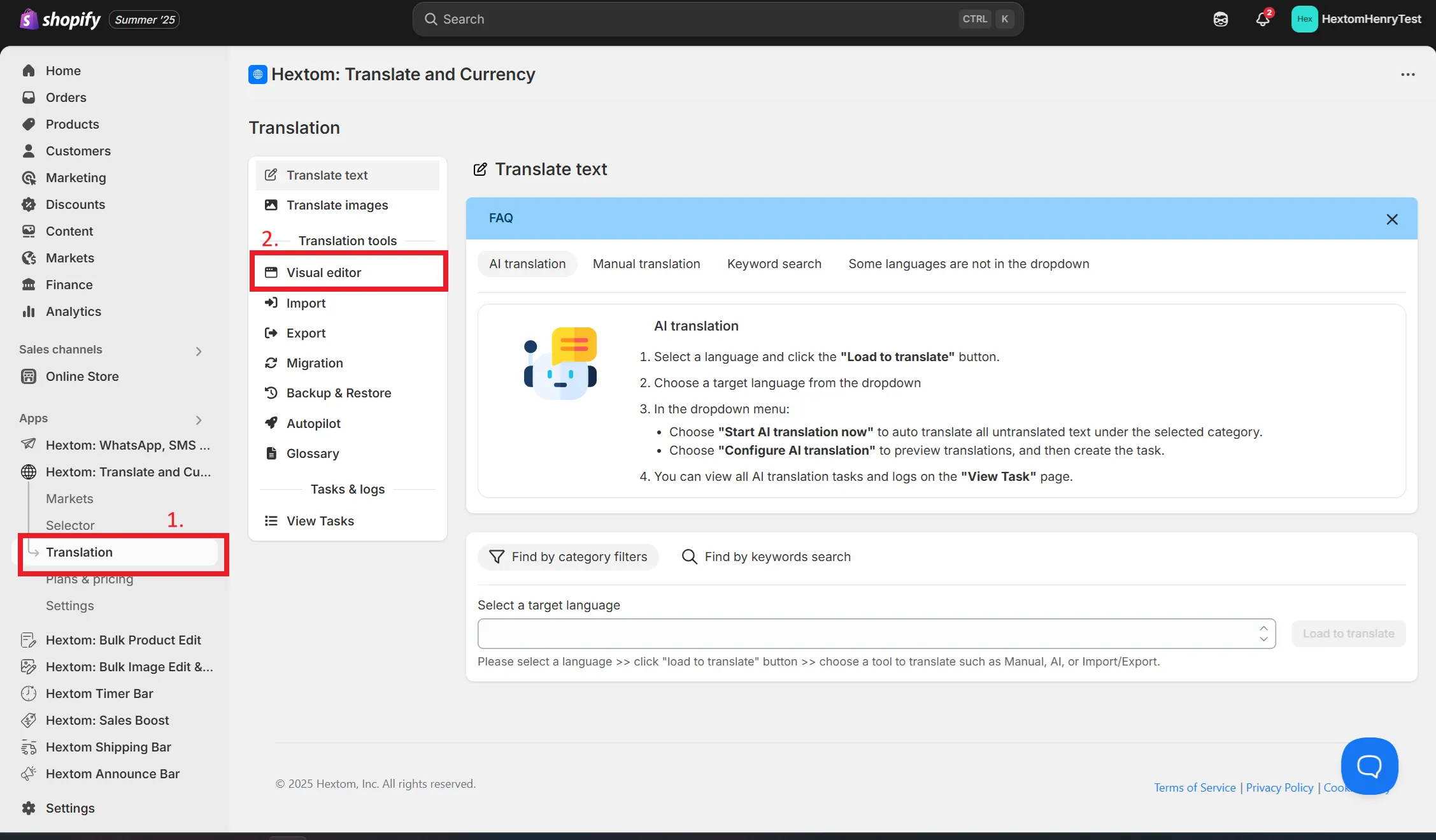Click the Customers person icon
Viewport: 1436px width, 840px height.
29,151
